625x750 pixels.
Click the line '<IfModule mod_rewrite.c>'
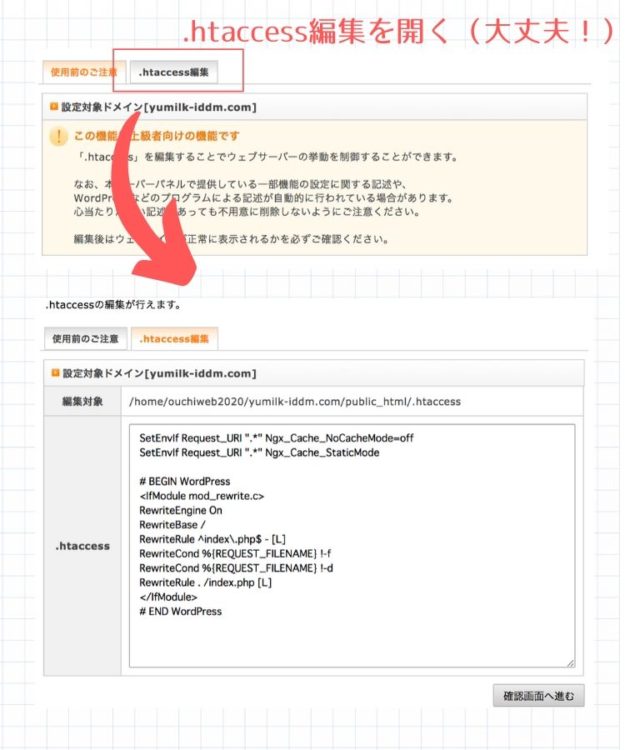tap(202, 496)
